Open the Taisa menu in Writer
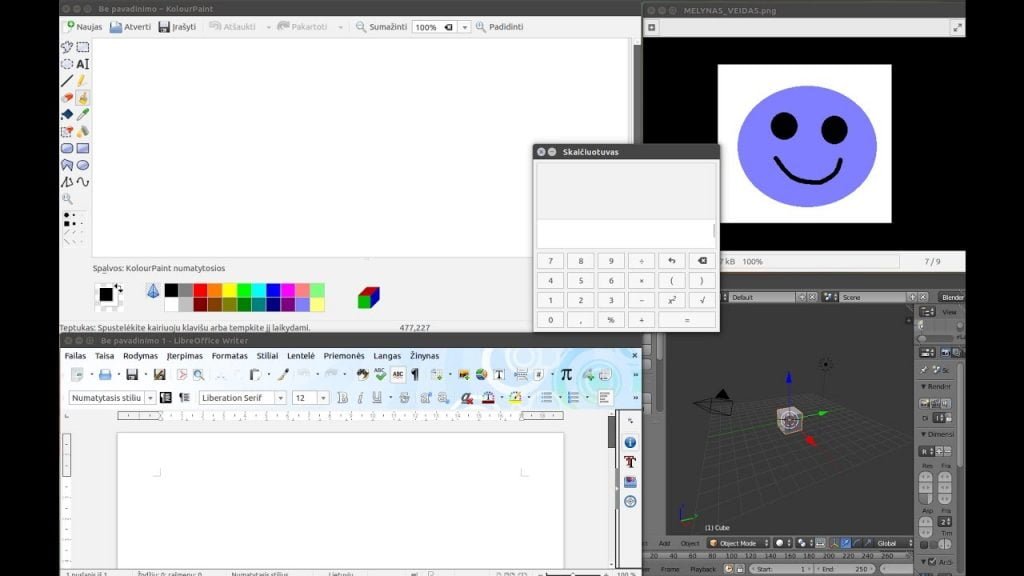The width and height of the screenshot is (1024, 576). [104, 356]
